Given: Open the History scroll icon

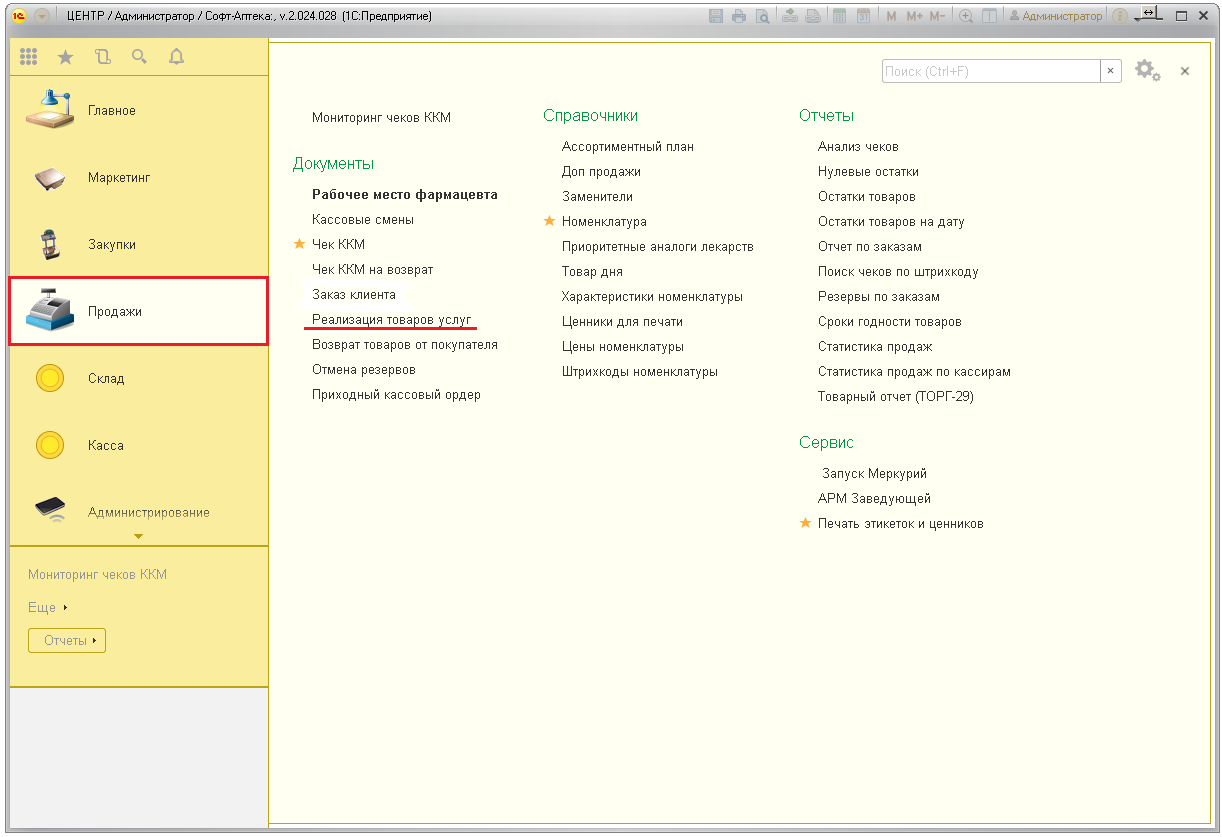Looking at the screenshot, I should point(102,58).
